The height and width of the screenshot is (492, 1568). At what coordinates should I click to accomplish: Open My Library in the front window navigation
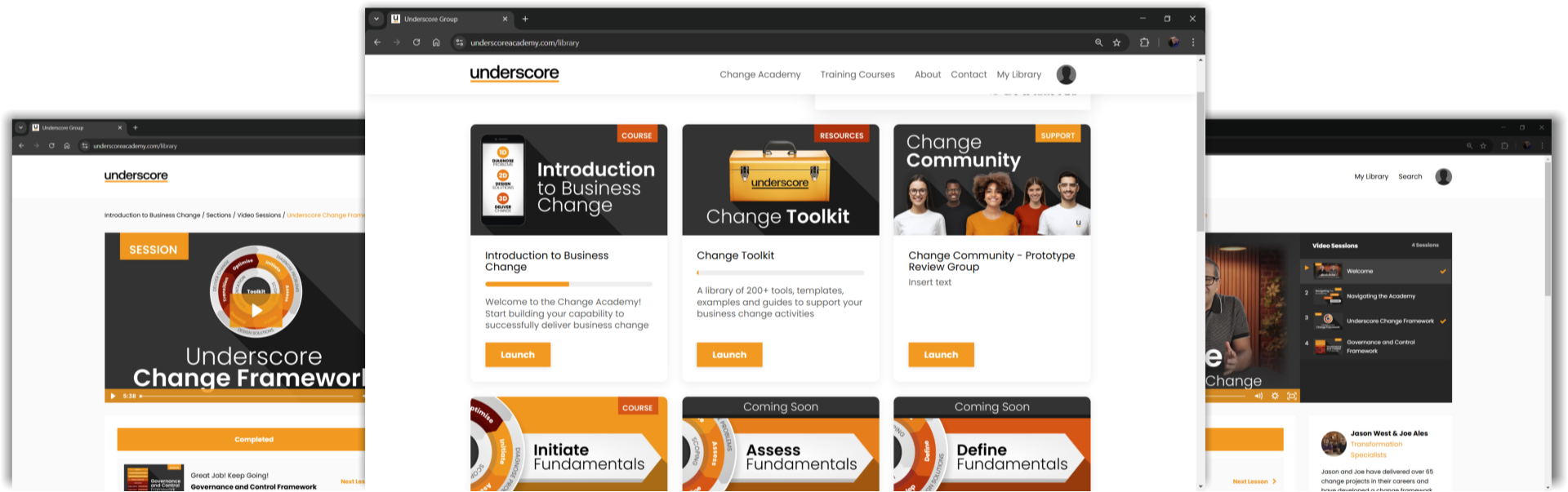(x=1018, y=74)
